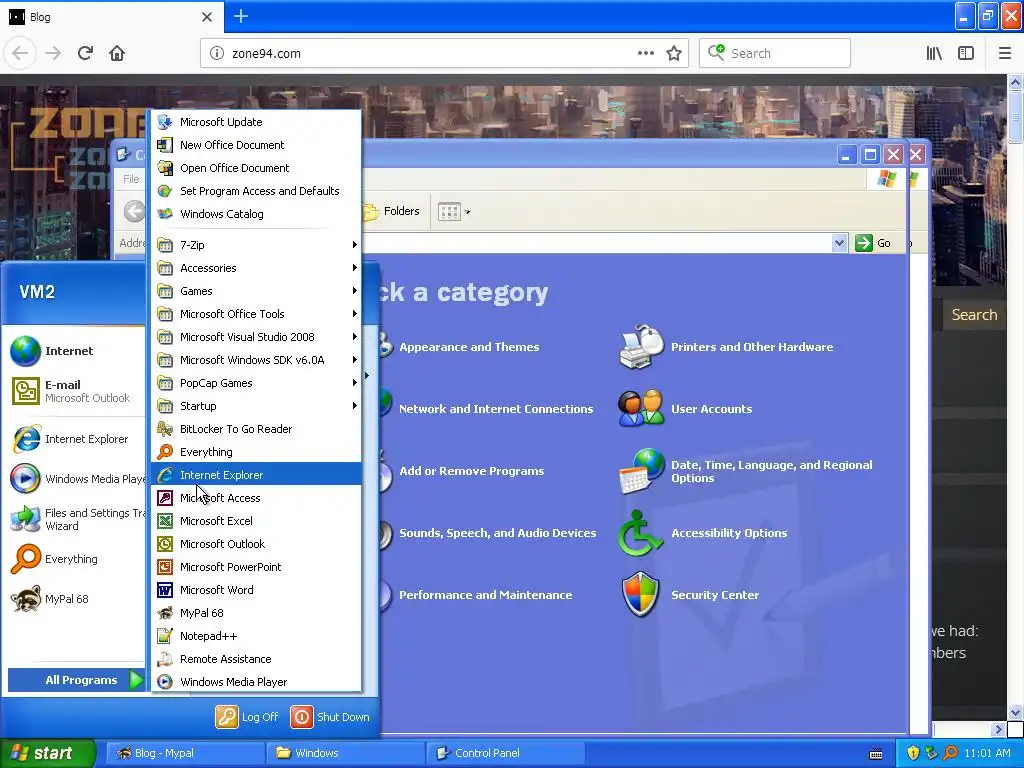Bookmark this page with the star icon
This screenshot has width=1024, height=768.
point(674,54)
